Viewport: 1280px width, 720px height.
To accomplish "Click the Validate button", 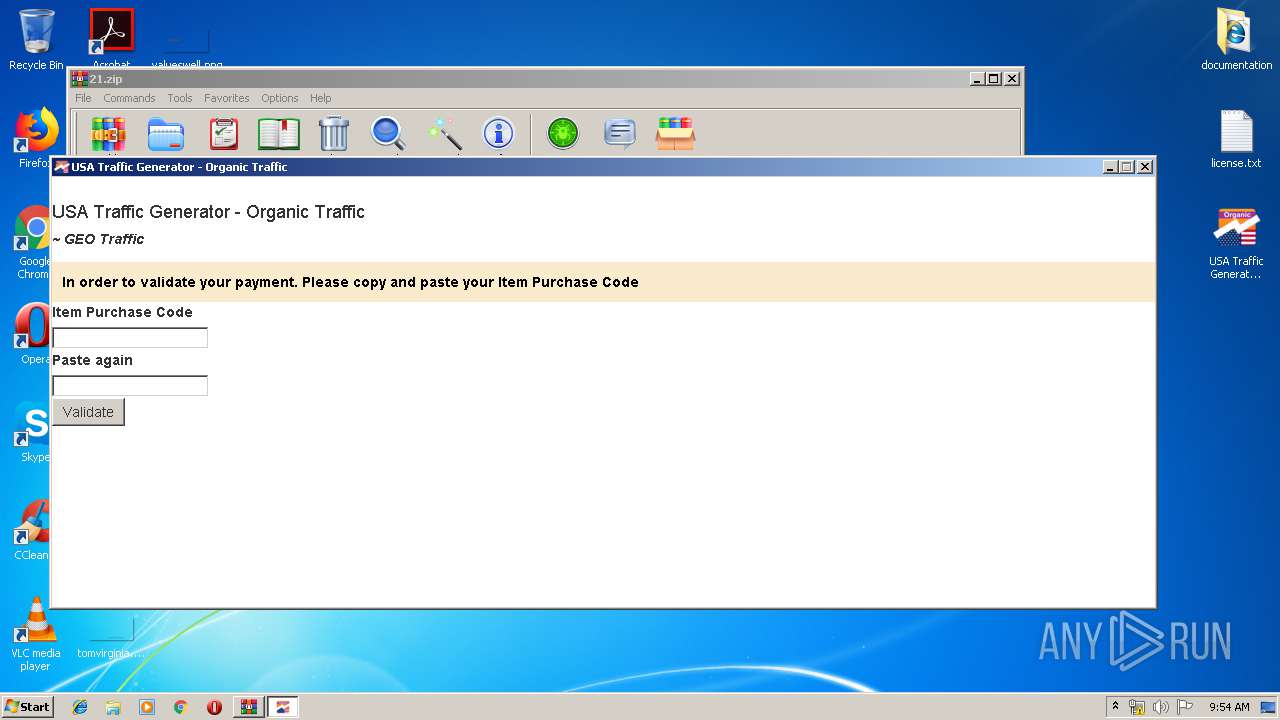I will point(88,412).
